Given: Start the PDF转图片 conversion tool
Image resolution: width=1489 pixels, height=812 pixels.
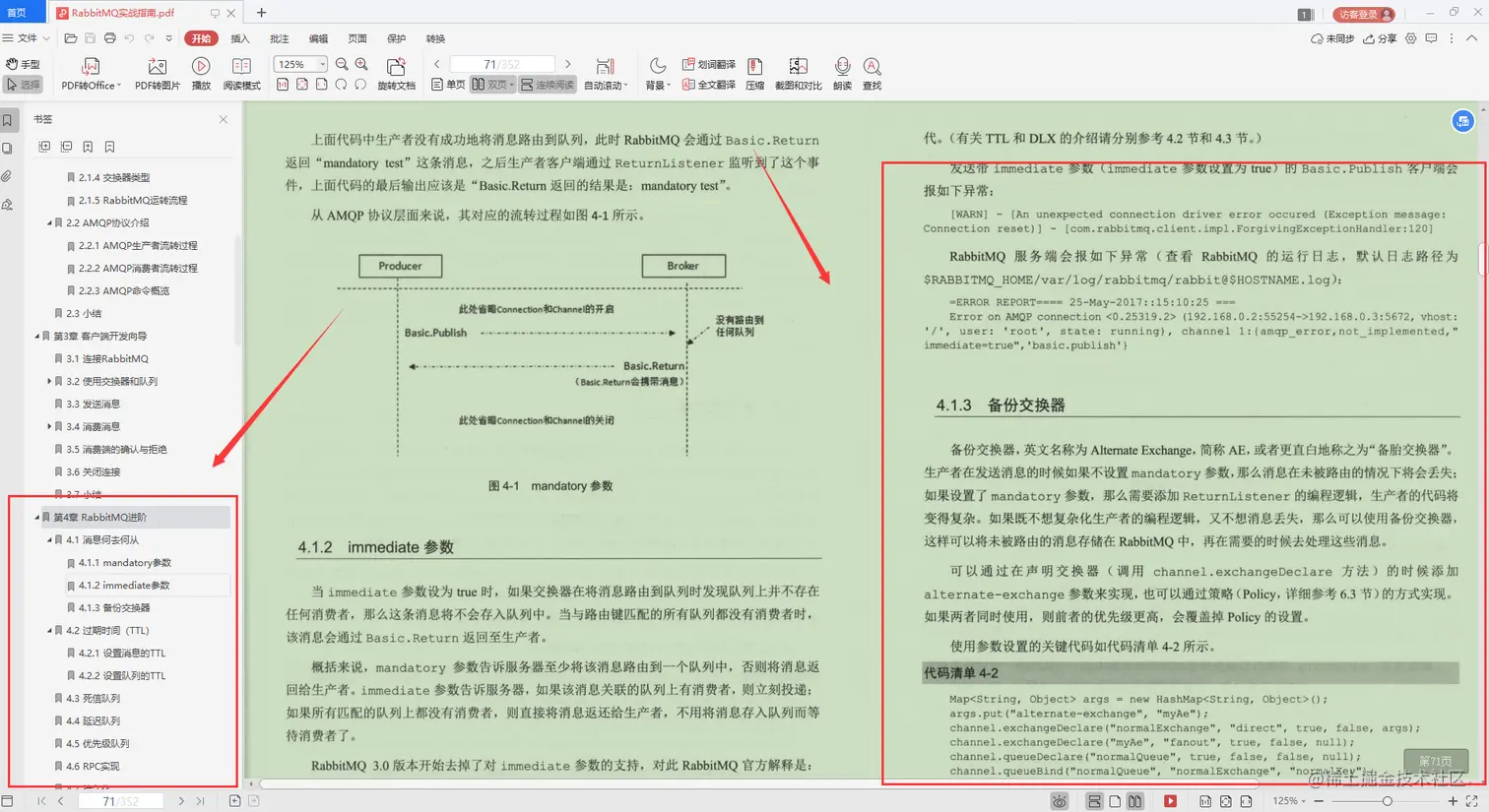Looking at the screenshot, I should [157, 73].
